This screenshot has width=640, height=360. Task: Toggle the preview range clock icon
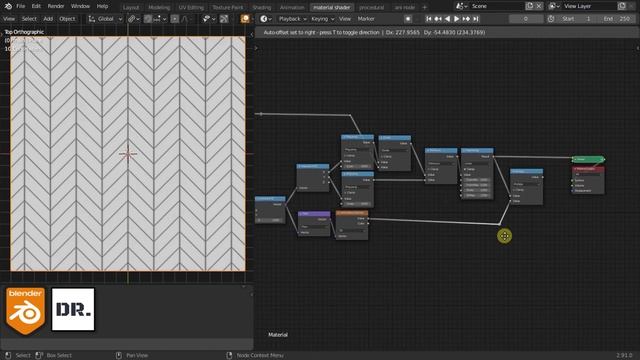click(551, 19)
